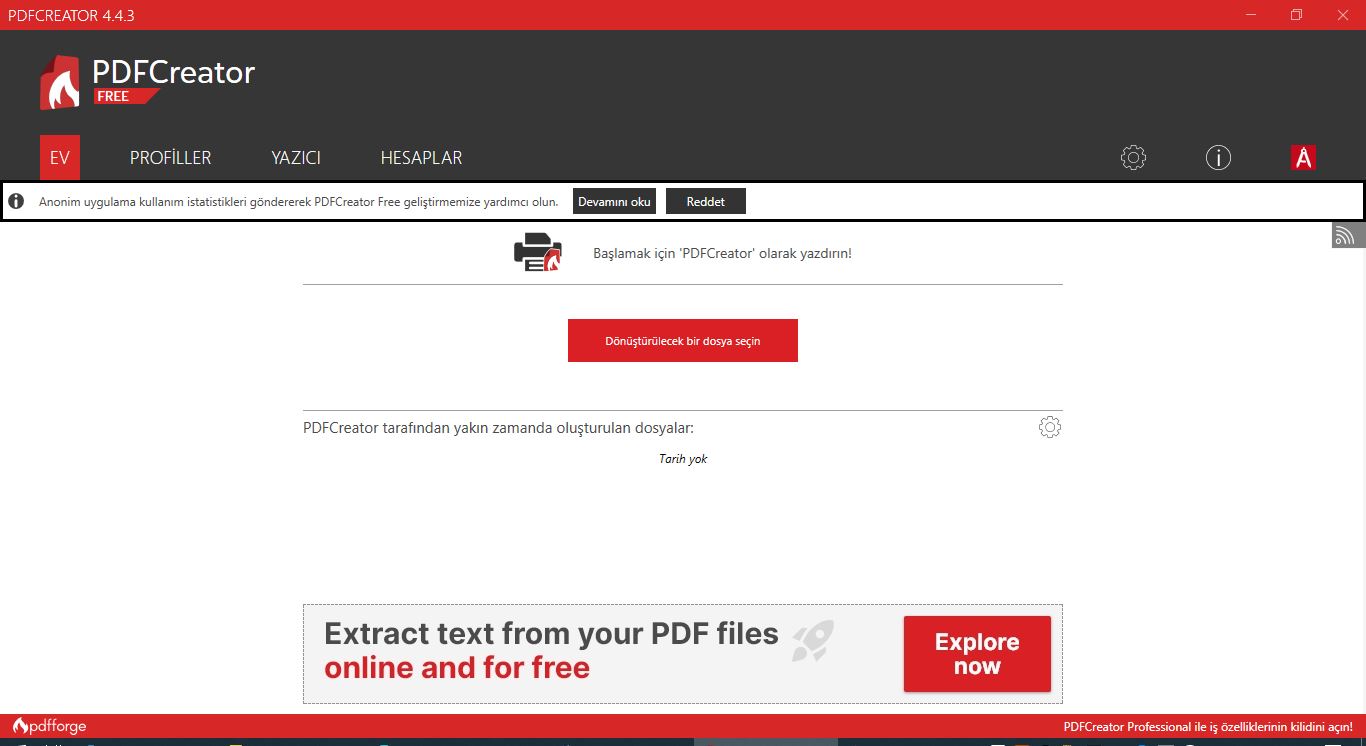
Task: Go to the YAZICI tab
Action: pyautogui.click(x=296, y=158)
